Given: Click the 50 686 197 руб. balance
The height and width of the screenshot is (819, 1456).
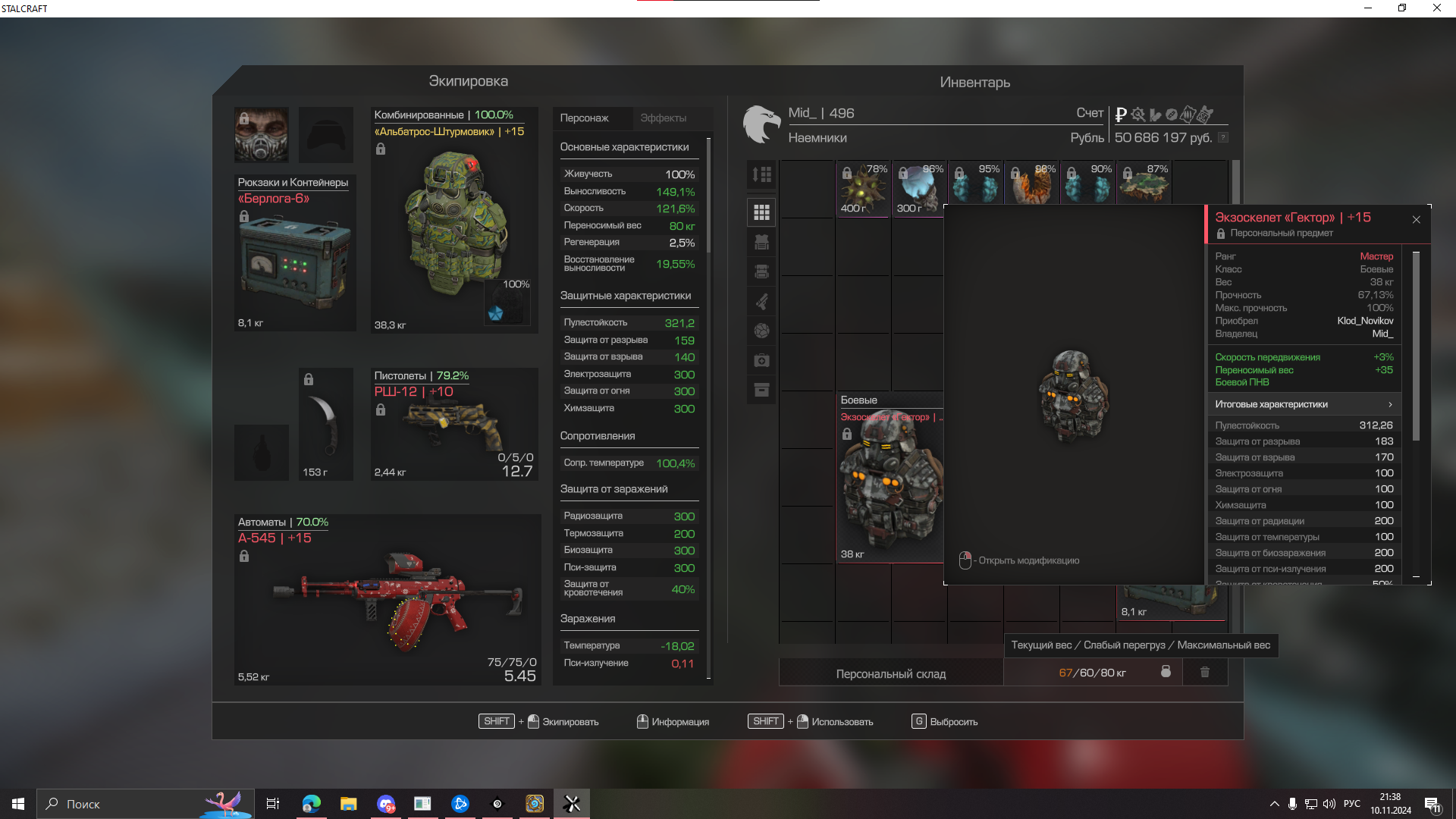Looking at the screenshot, I should pos(1163,138).
